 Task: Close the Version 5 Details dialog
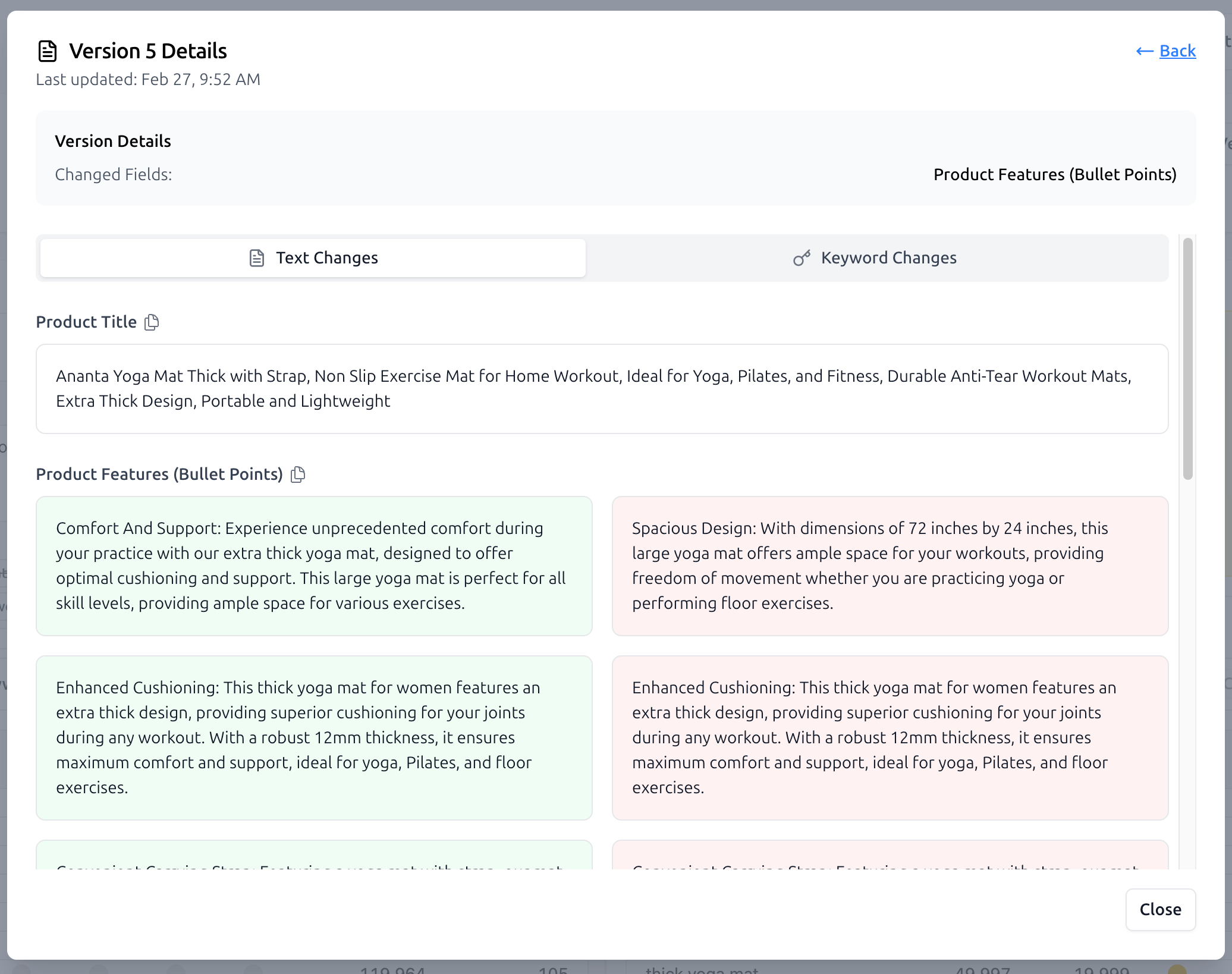[x=1160, y=910]
